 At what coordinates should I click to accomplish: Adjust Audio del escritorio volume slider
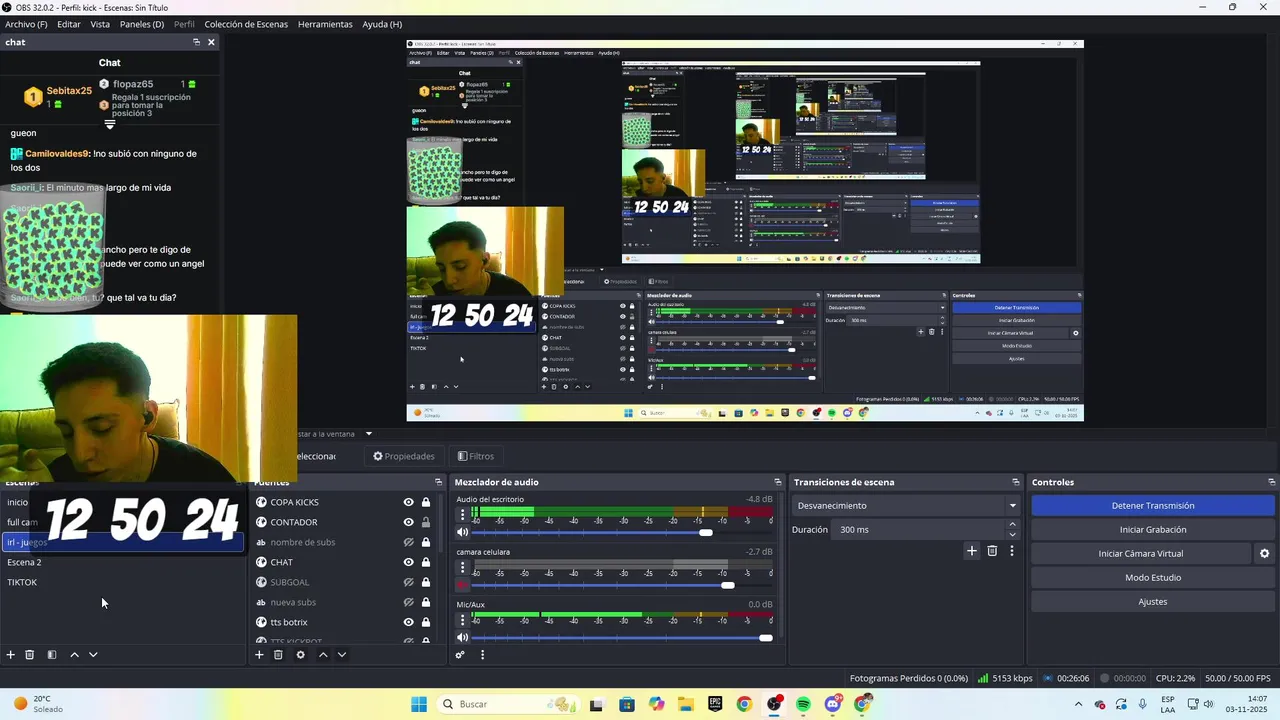click(706, 533)
